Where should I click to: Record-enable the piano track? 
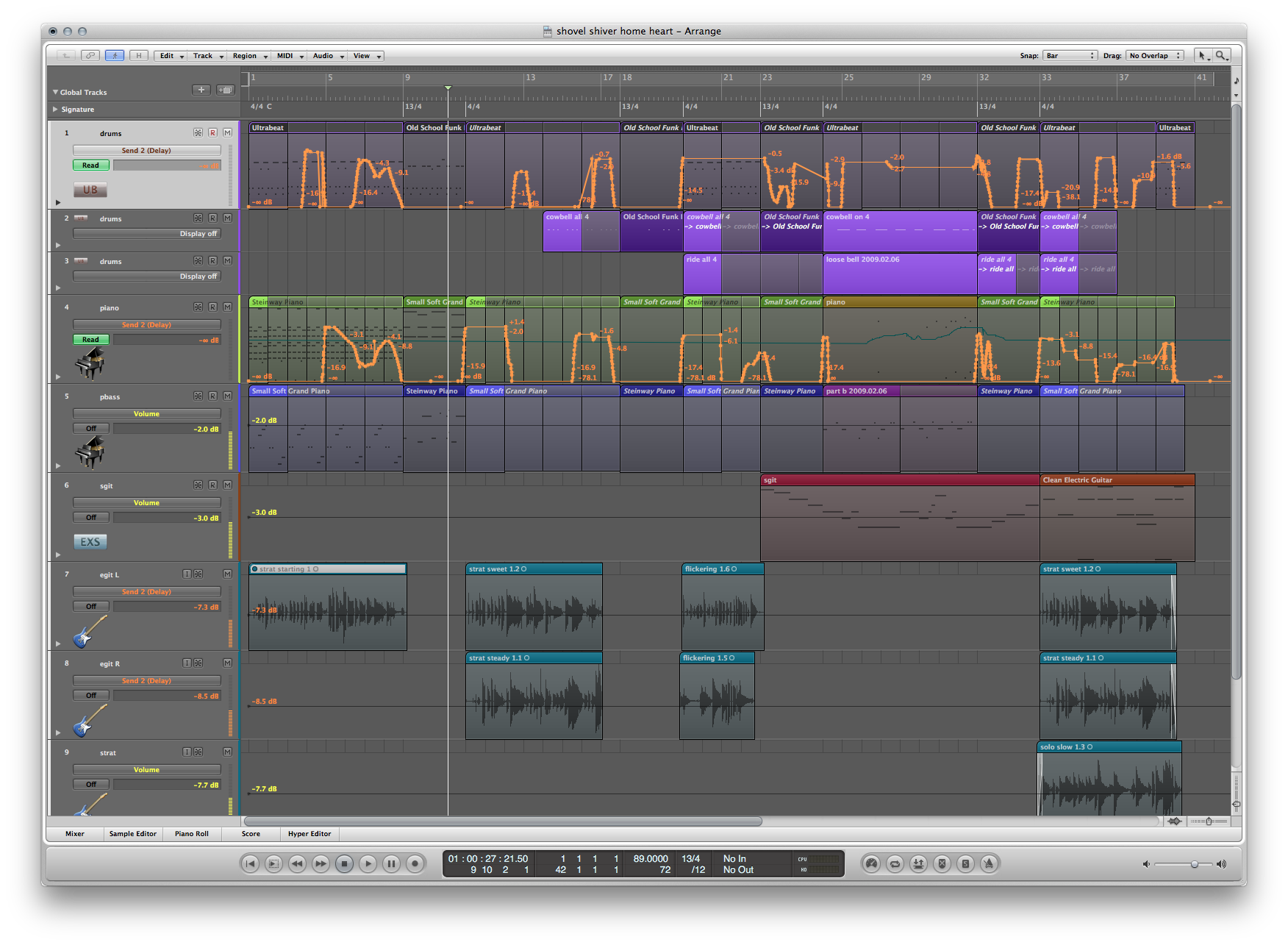tap(212, 307)
